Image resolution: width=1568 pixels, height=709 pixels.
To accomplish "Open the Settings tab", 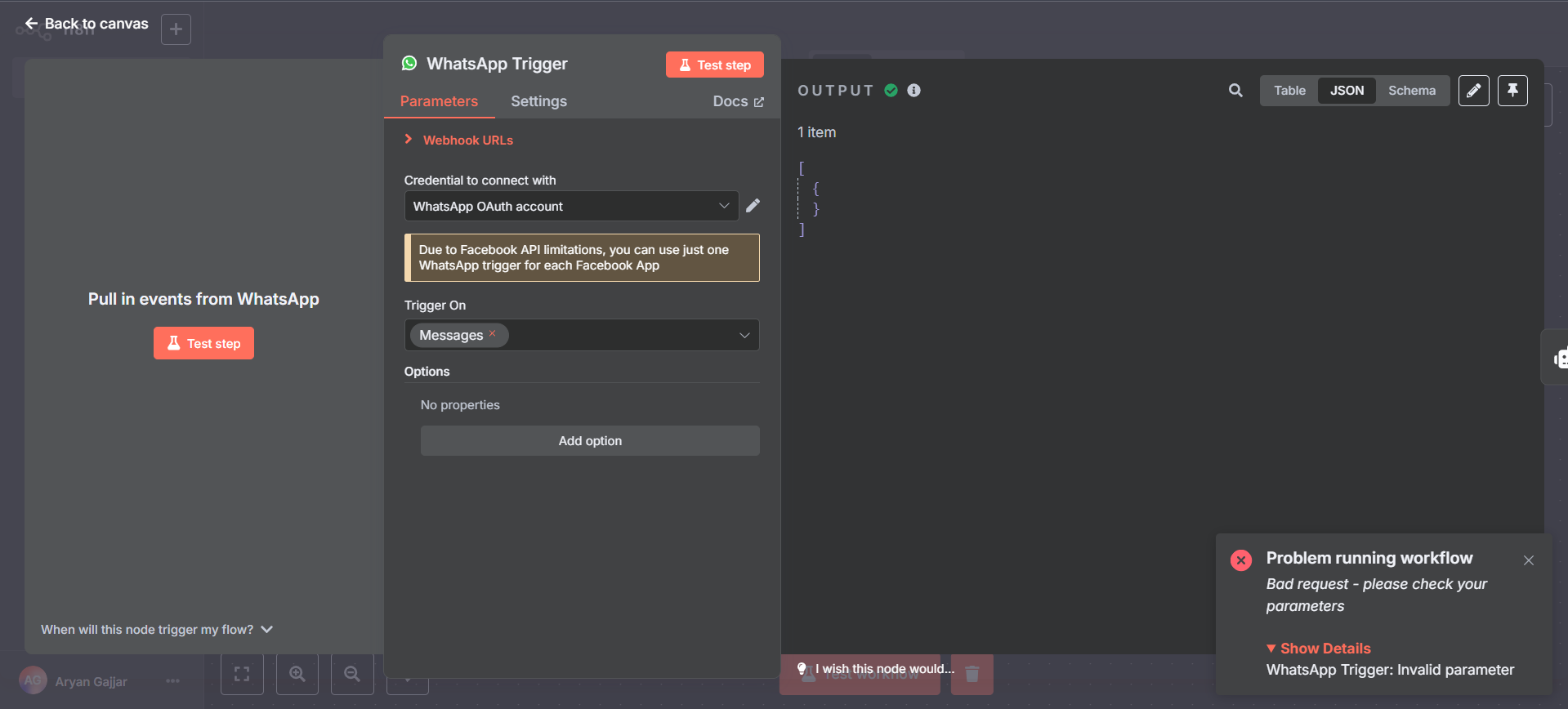I will coord(538,101).
